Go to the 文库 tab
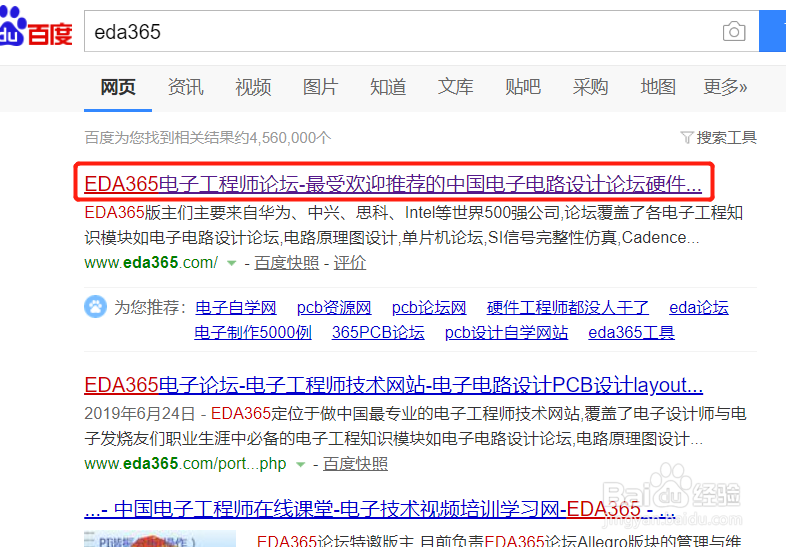The height and width of the screenshot is (547, 786). pos(455,87)
